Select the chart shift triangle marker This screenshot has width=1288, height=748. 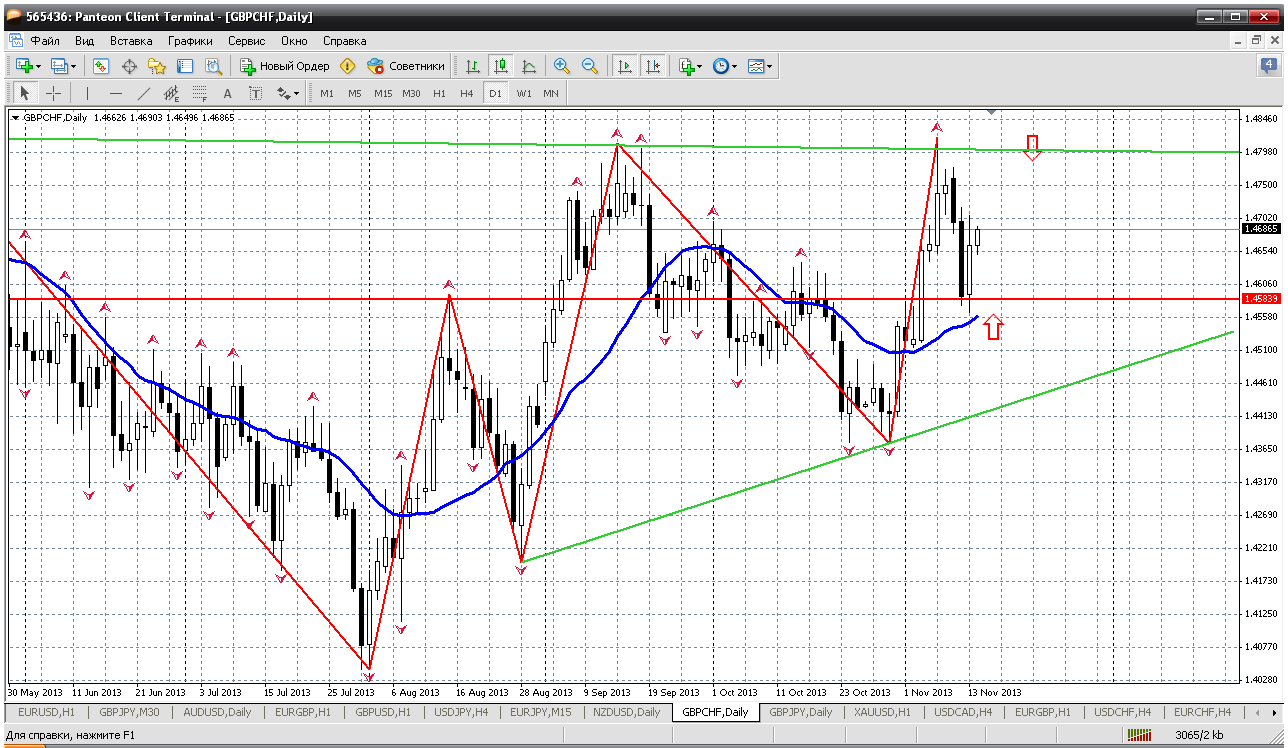pos(991,111)
